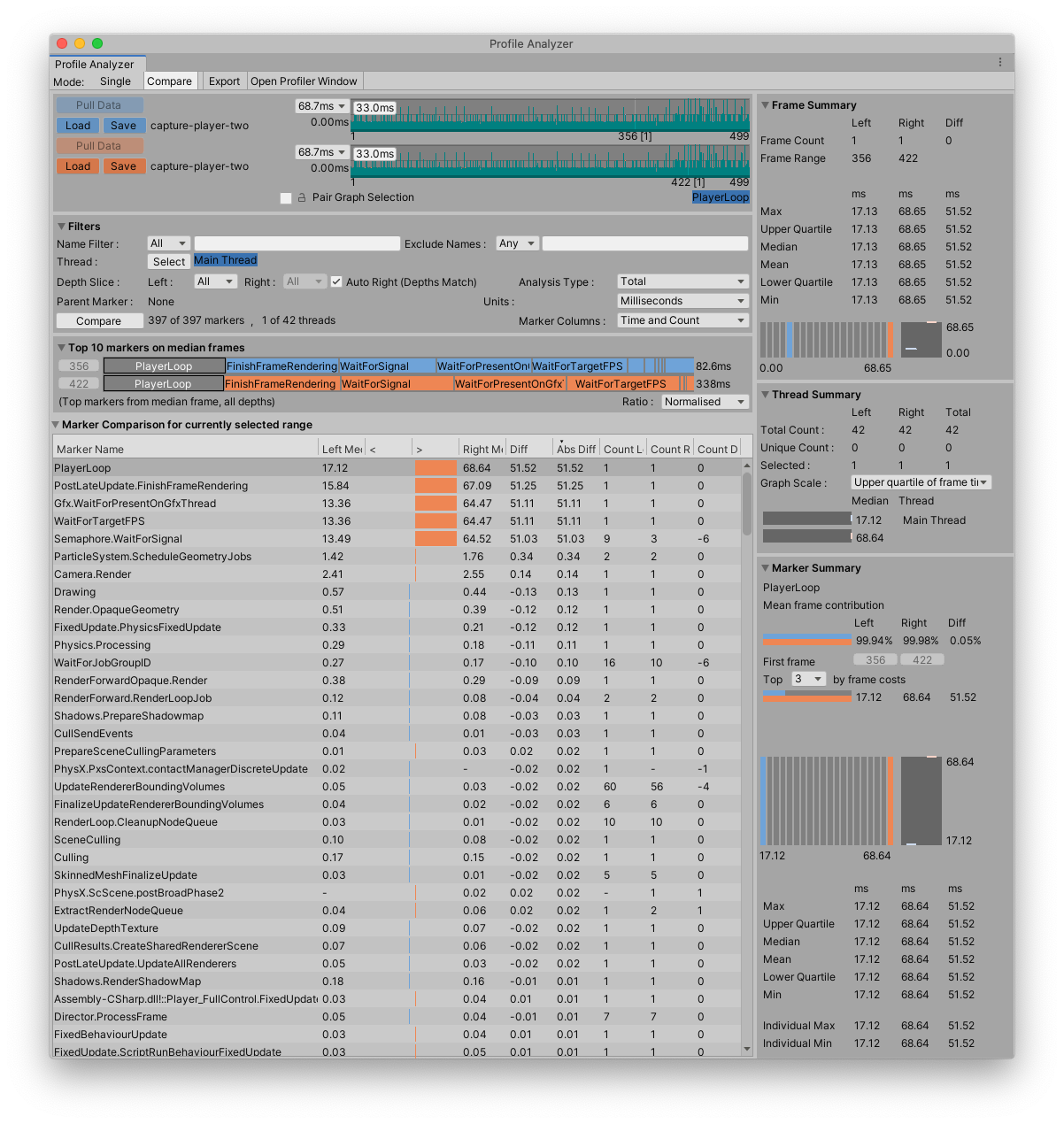Viewport: 1064px width, 1124px height.
Task: Open the Analysis Type dropdown
Action: coord(682,281)
